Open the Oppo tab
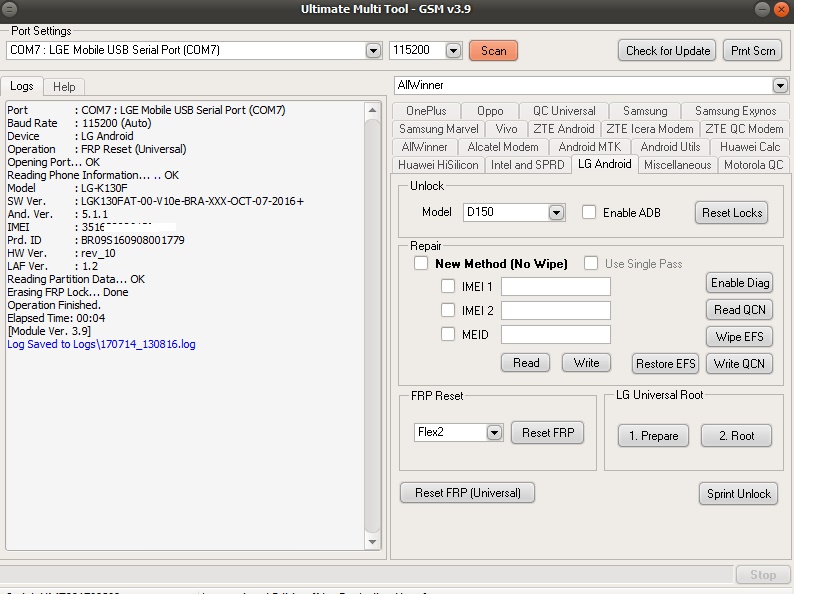The width and height of the screenshot is (819, 594). coord(490,111)
